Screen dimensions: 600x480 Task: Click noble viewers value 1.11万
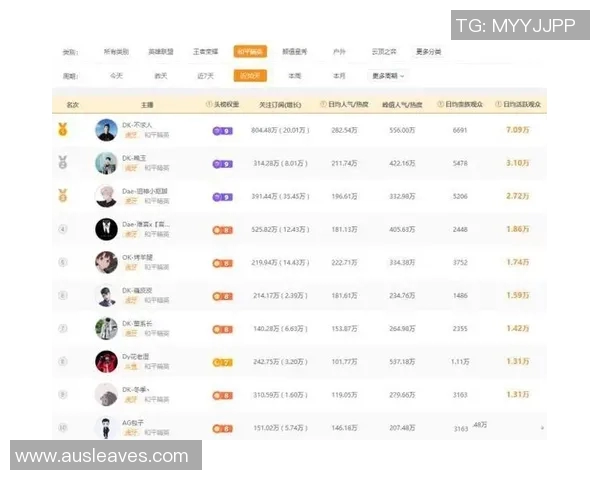460,361
